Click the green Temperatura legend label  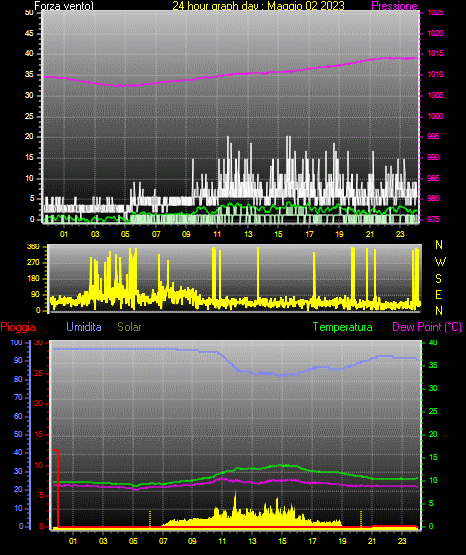tap(342, 327)
